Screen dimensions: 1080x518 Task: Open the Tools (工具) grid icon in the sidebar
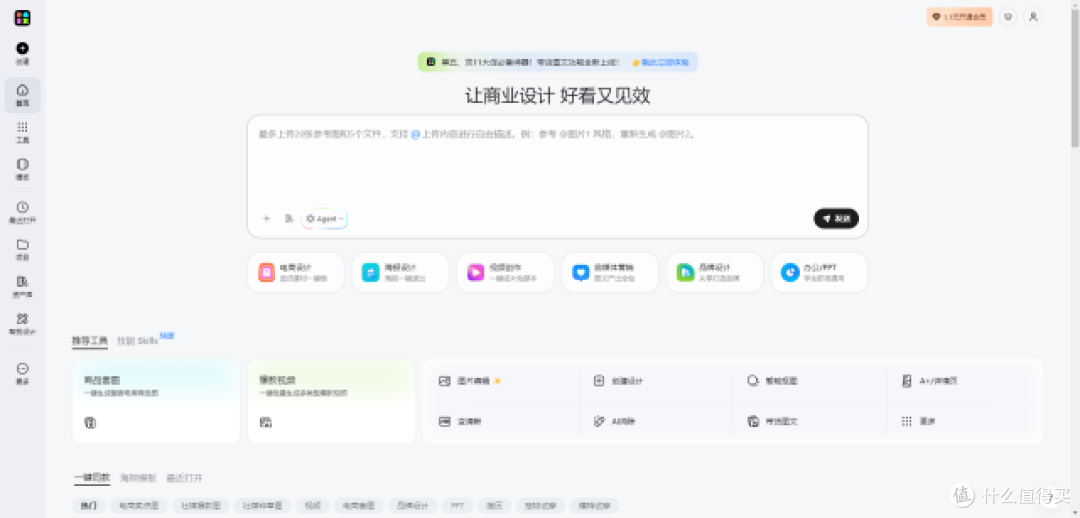pyautogui.click(x=22, y=127)
